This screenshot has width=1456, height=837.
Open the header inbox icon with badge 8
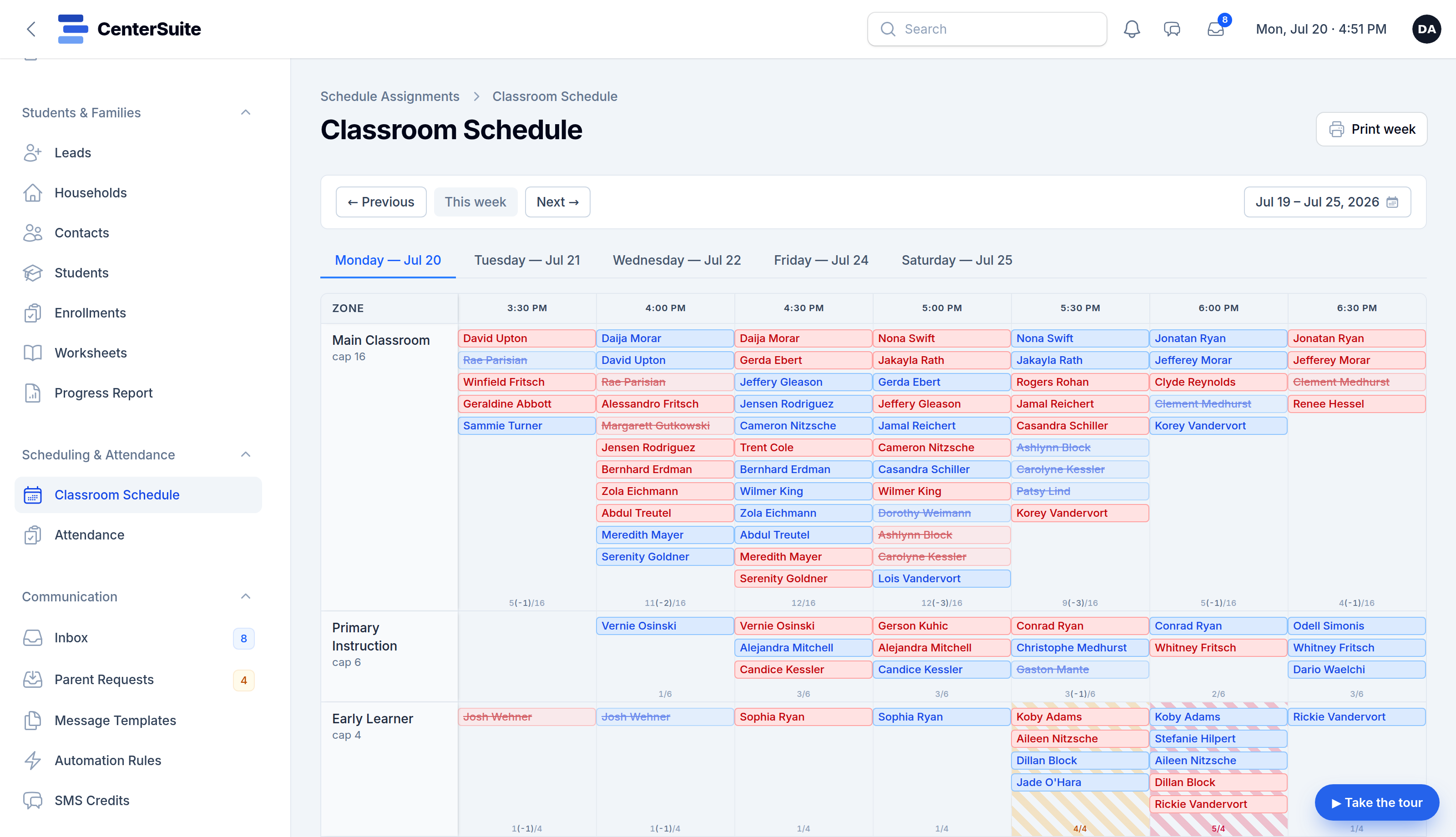click(x=1216, y=29)
